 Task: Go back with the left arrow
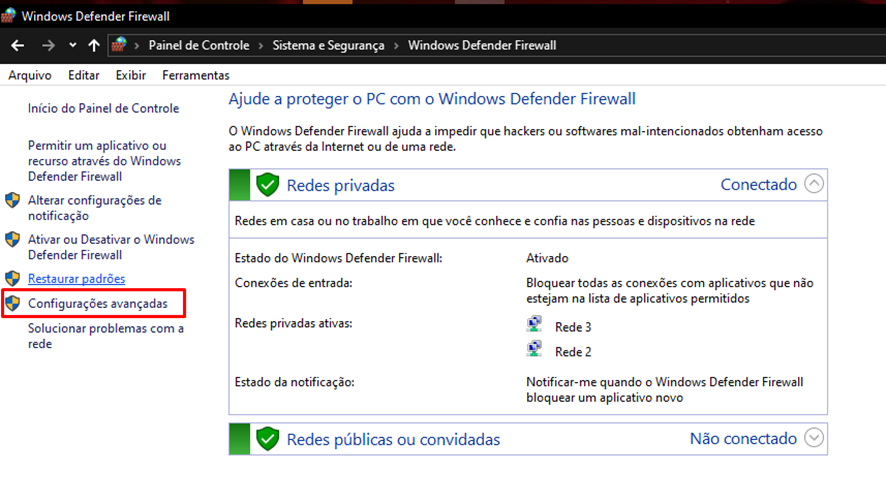coord(18,45)
